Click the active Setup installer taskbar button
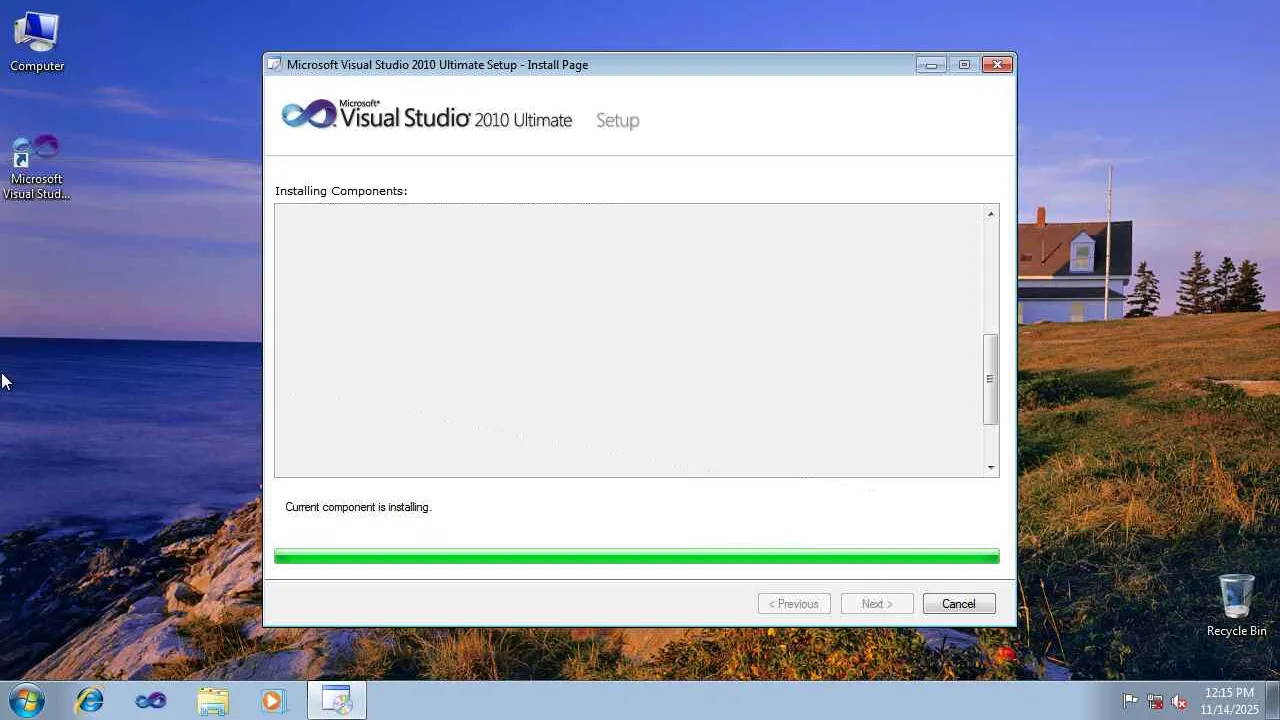Viewport: 1280px width, 720px height. 336,700
